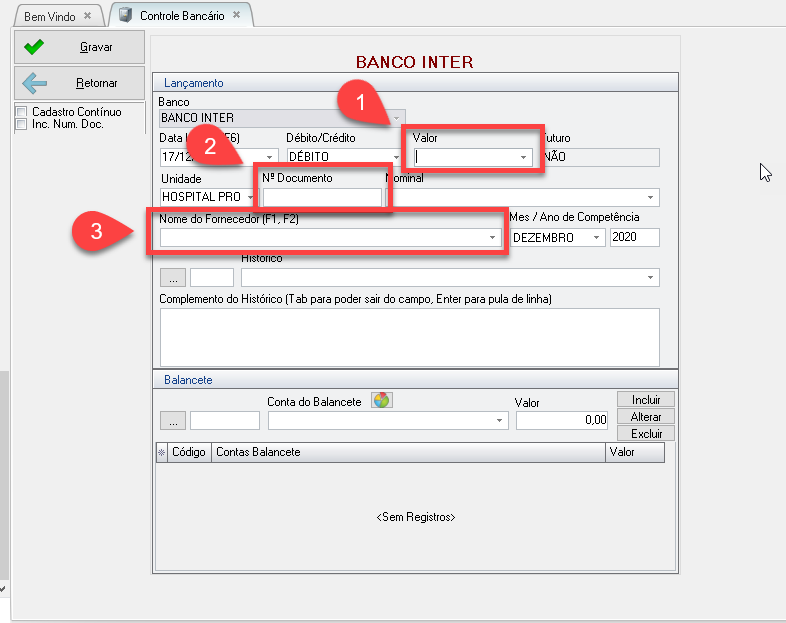Close the Controle Bancário tab
The image size is (786, 623).
236,16
